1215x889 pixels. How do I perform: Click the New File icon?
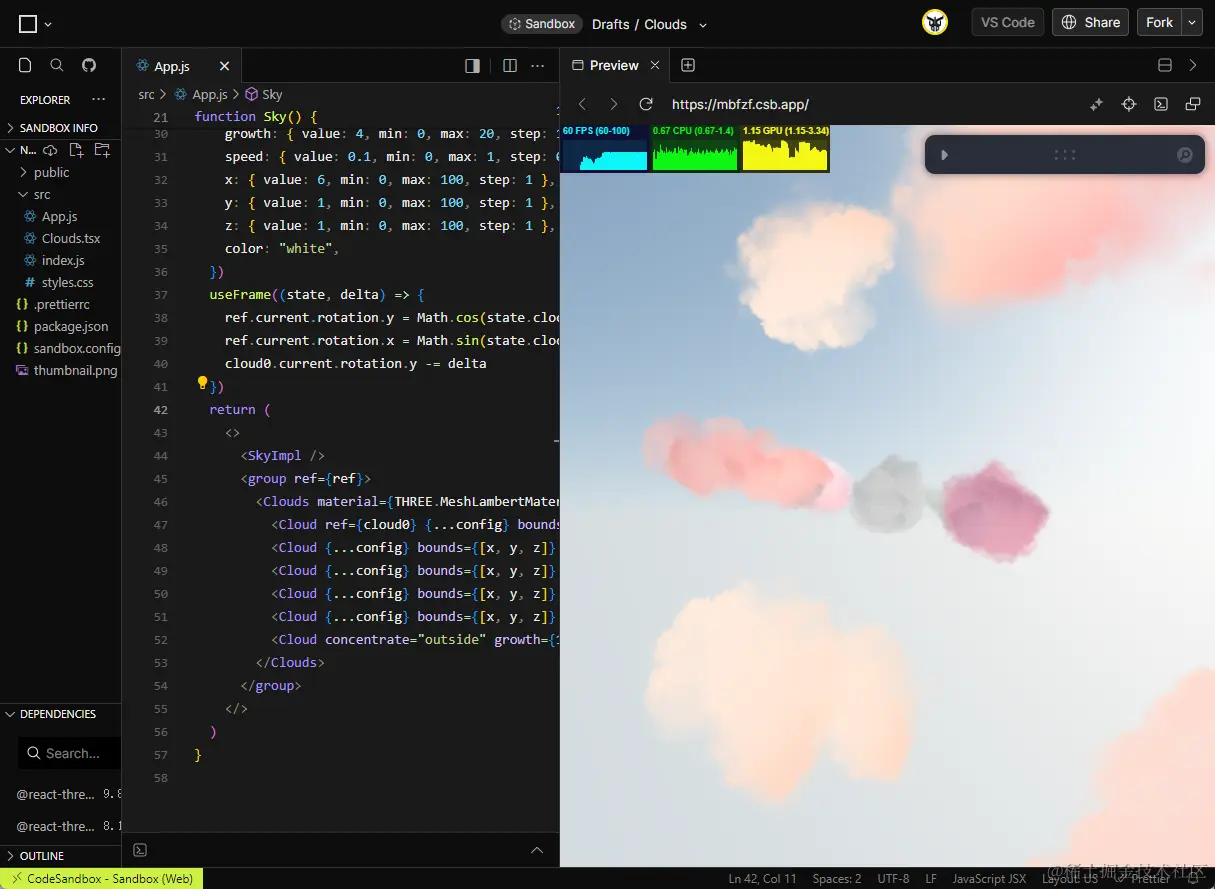click(76, 150)
